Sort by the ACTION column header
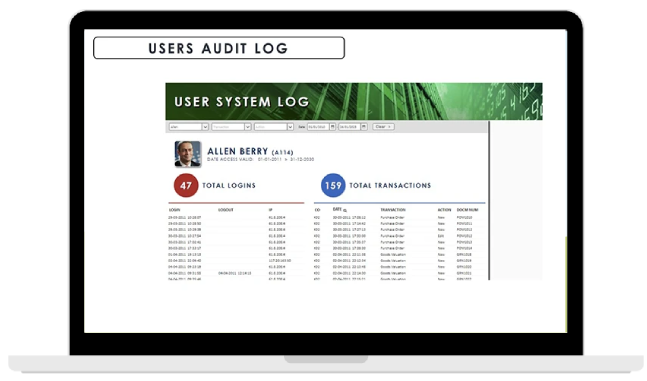The image size is (647, 381). pos(444,210)
